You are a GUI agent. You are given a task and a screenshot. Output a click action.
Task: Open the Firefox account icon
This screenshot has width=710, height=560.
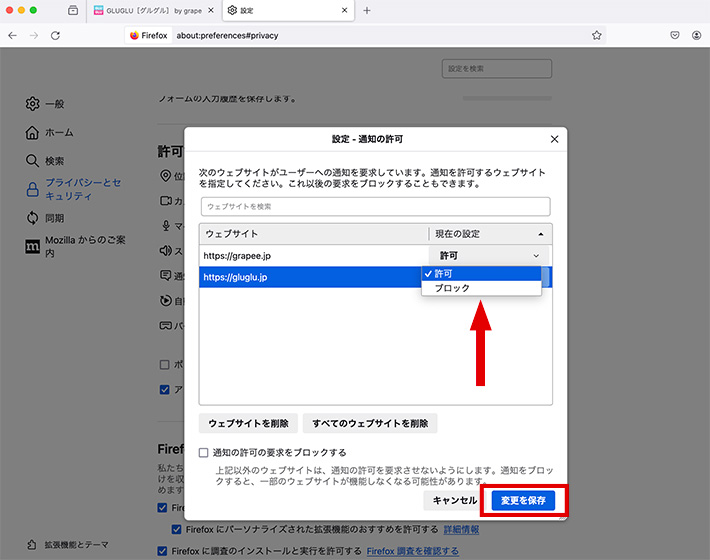(x=696, y=35)
